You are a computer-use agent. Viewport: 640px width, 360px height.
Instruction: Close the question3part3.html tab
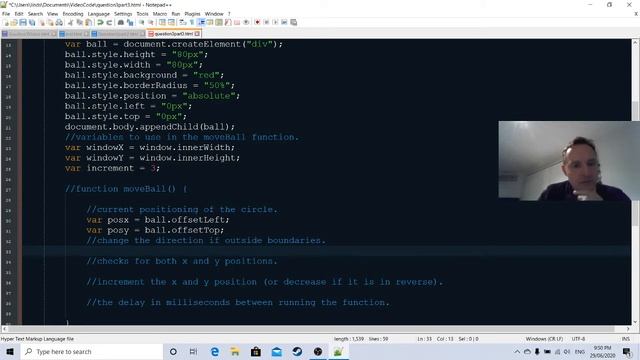pos(197,34)
